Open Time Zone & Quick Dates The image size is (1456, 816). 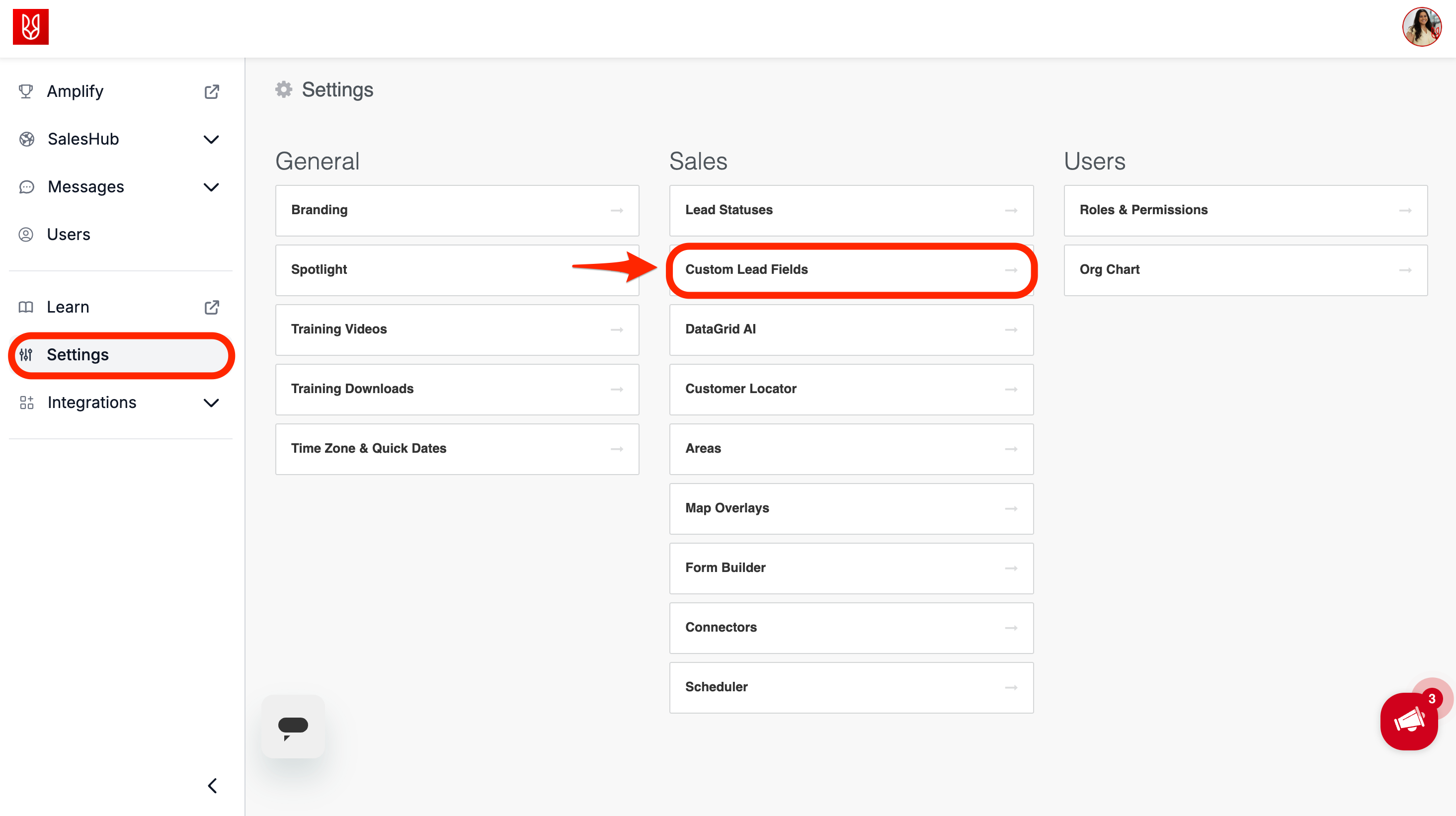[x=457, y=449]
